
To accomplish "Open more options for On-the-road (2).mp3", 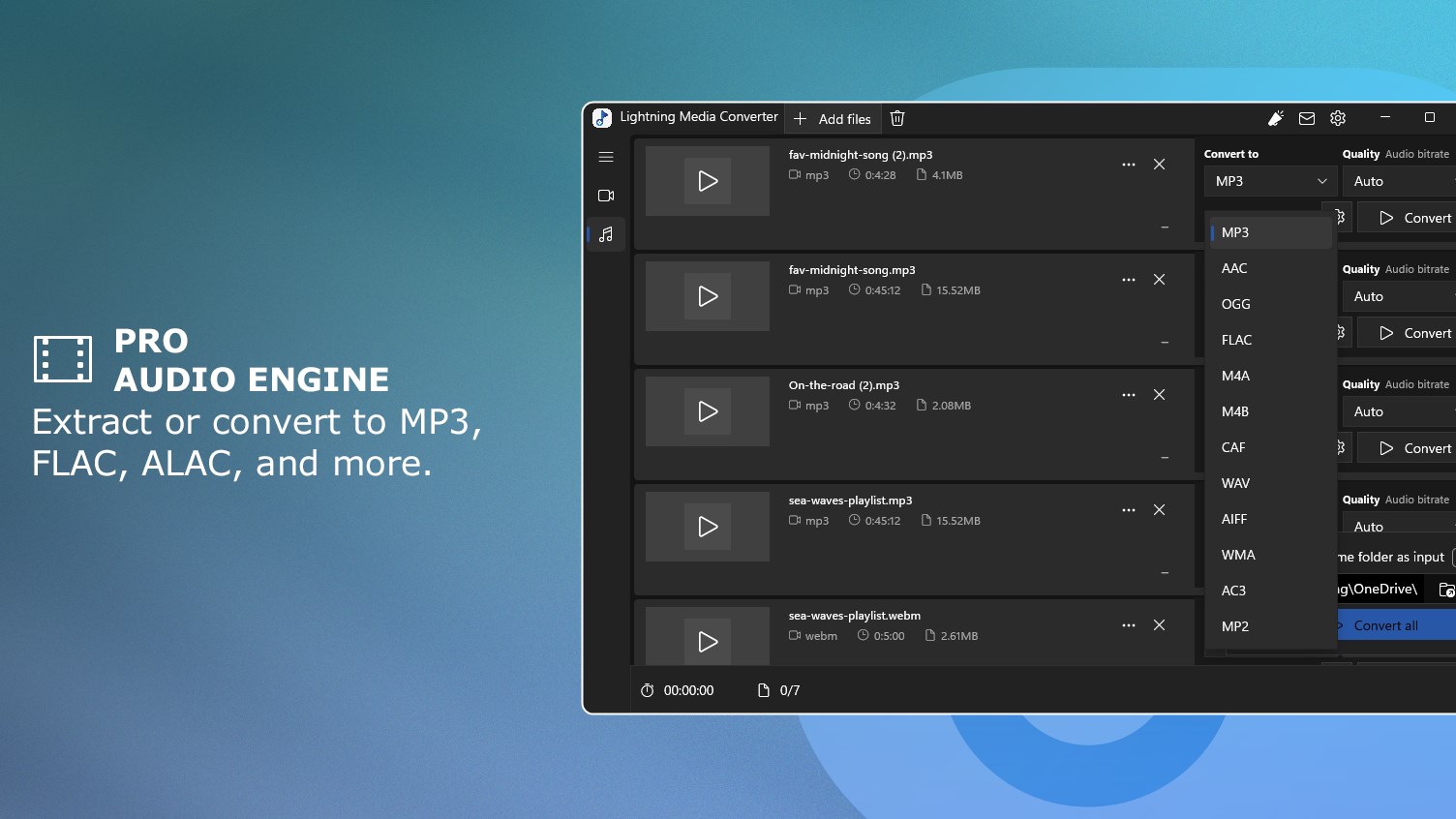I will click(x=1129, y=395).
